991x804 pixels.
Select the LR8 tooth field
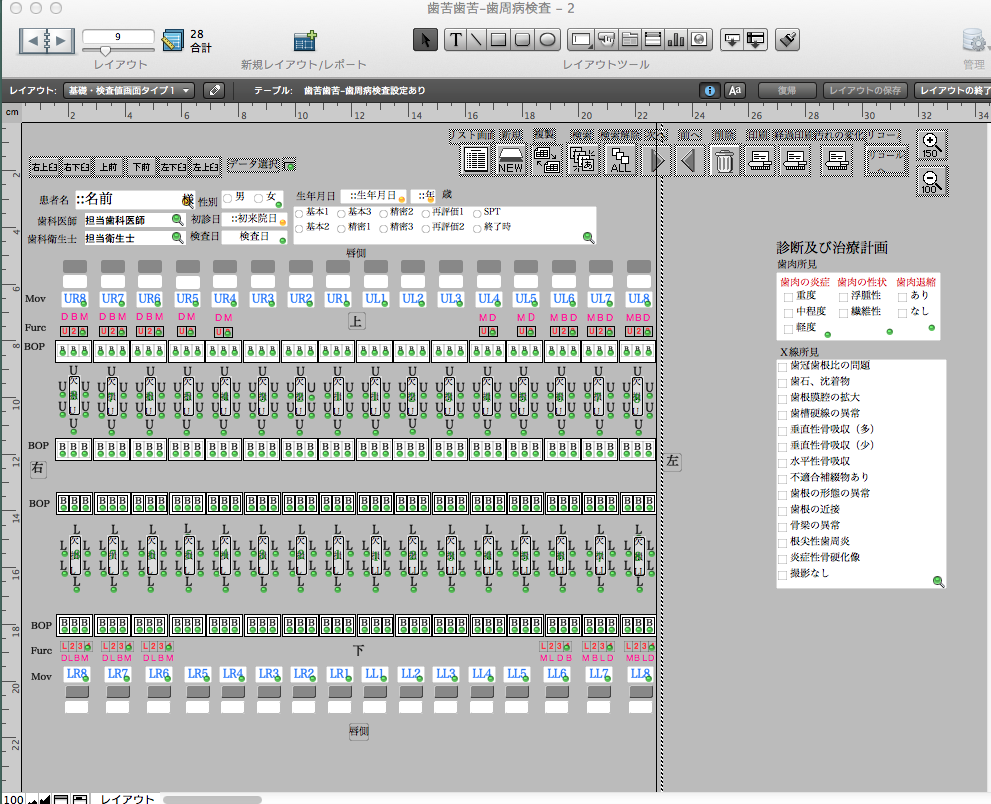point(77,674)
